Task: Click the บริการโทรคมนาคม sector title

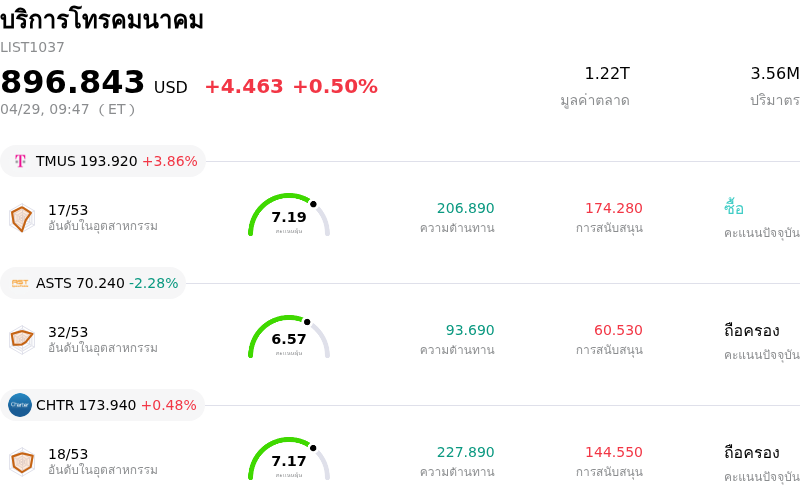Action: [x=102, y=19]
